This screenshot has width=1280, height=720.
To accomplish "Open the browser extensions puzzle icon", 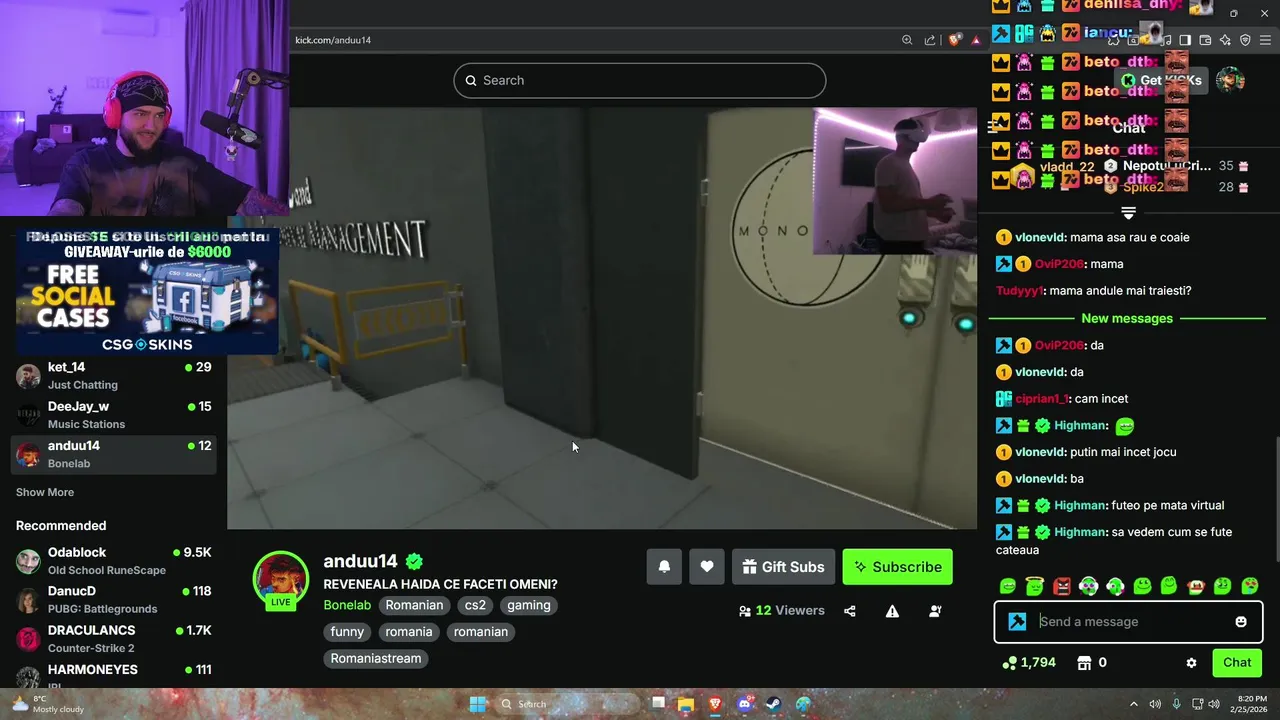I will point(1113,40).
